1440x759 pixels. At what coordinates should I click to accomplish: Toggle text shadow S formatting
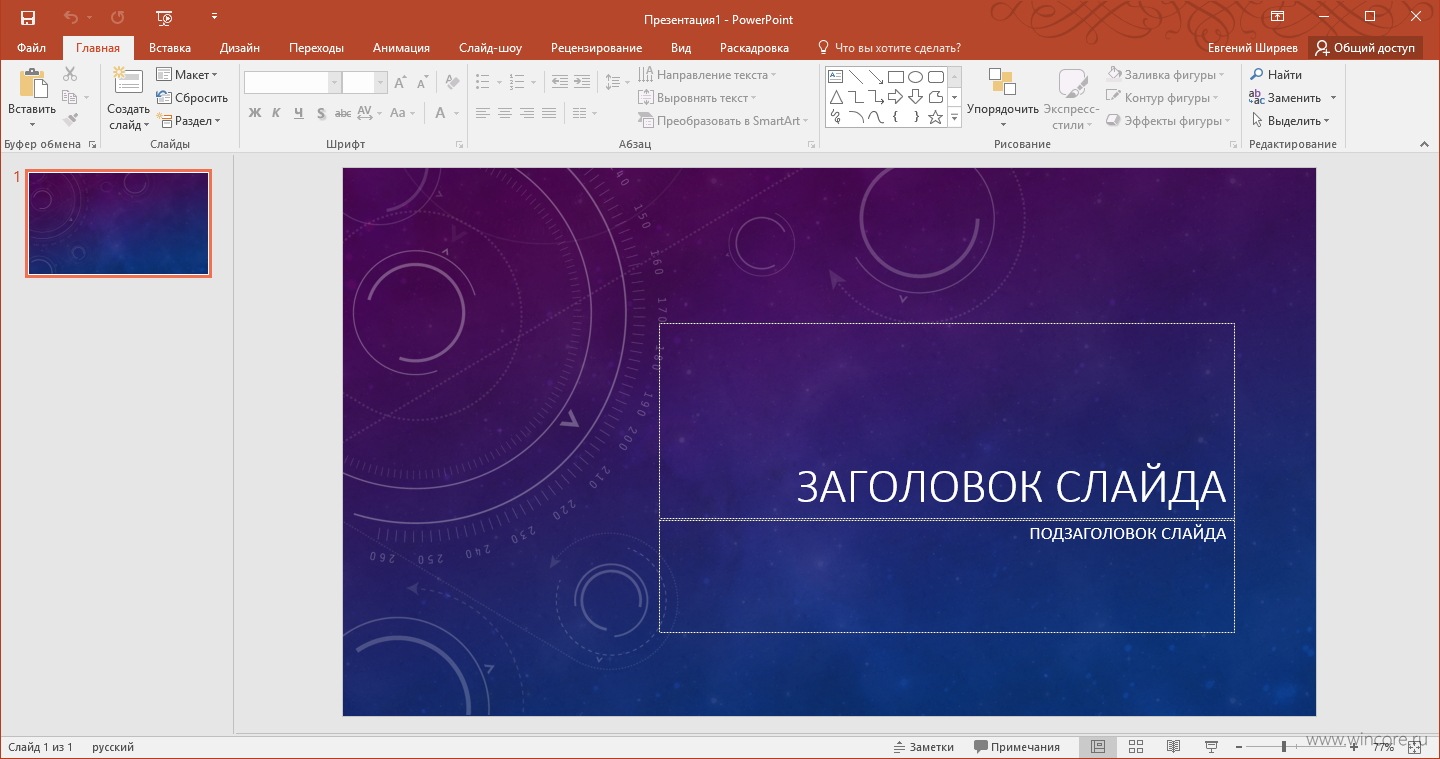click(320, 114)
